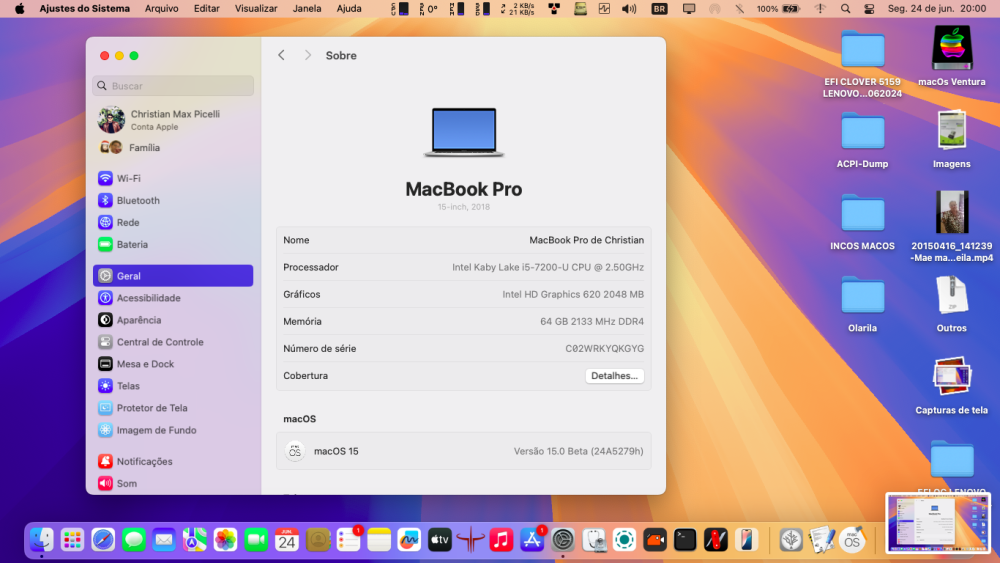Viewport: 1000px width, 563px height.
Task: Click the macOS 15 OS icon
Action: 295,451
